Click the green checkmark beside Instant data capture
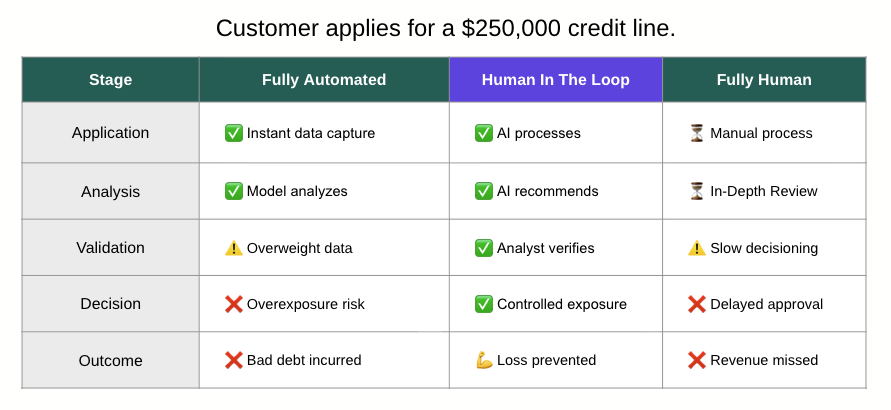The image size is (891, 410). tap(234, 133)
